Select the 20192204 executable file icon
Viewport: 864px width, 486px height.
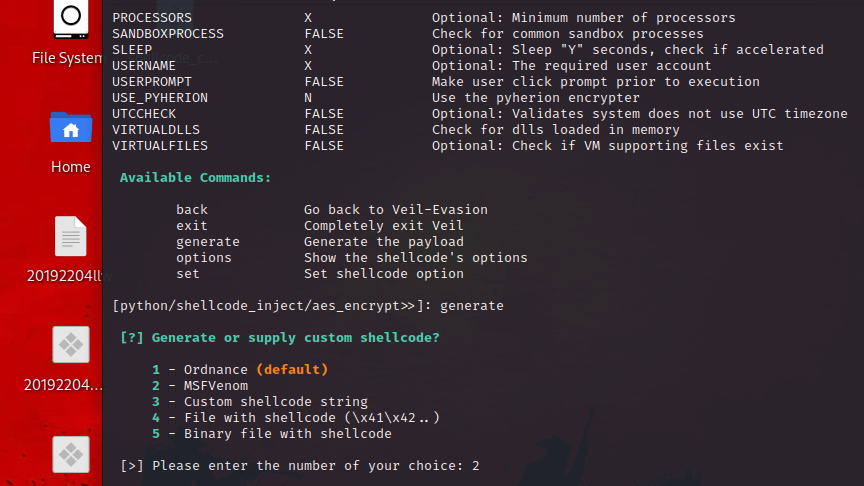point(70,346)
